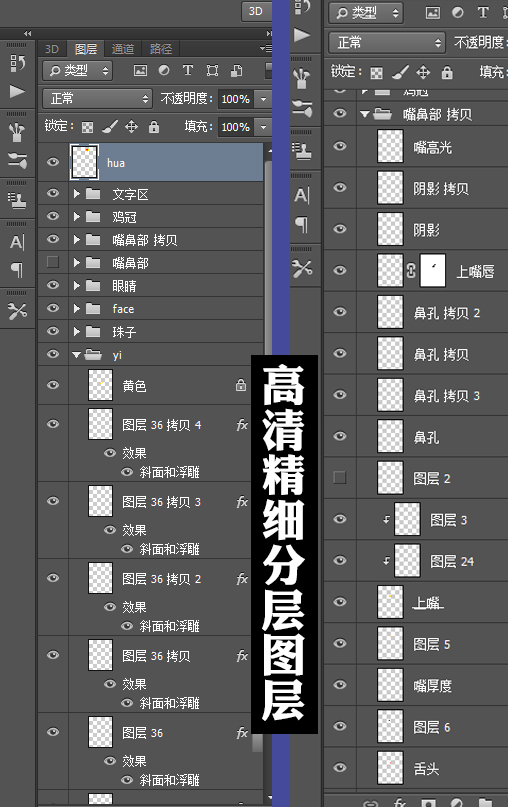Open Clone Source icon in left dock
Screen dimensions: 508x807
tap(17, 200)
